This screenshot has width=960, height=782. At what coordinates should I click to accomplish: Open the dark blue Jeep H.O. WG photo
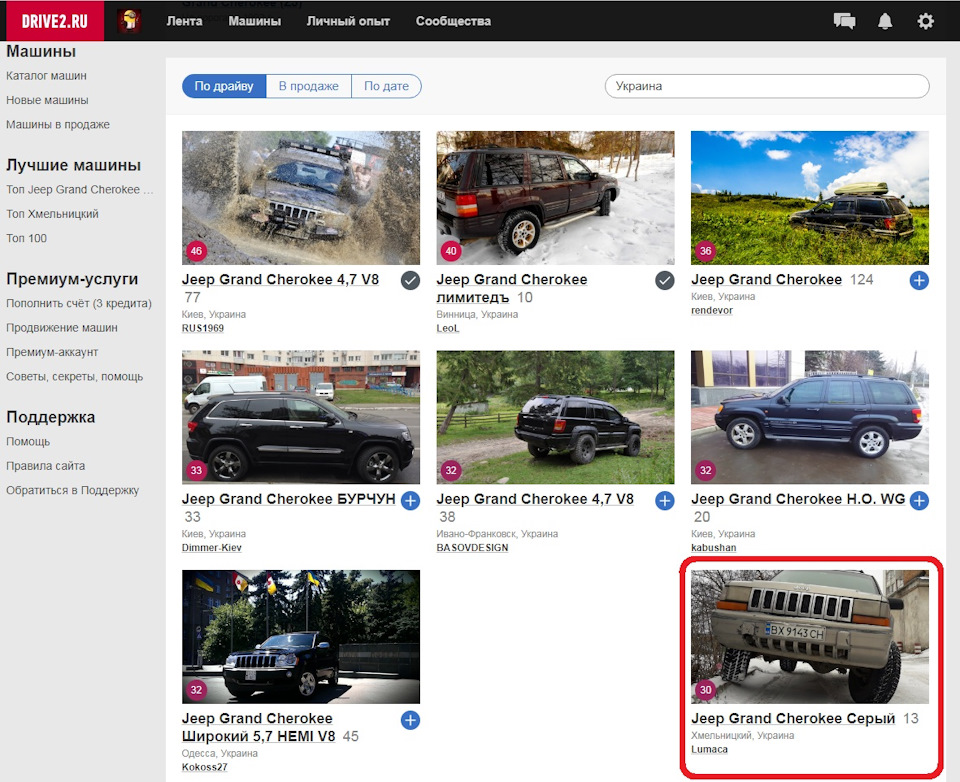(809, 417)
